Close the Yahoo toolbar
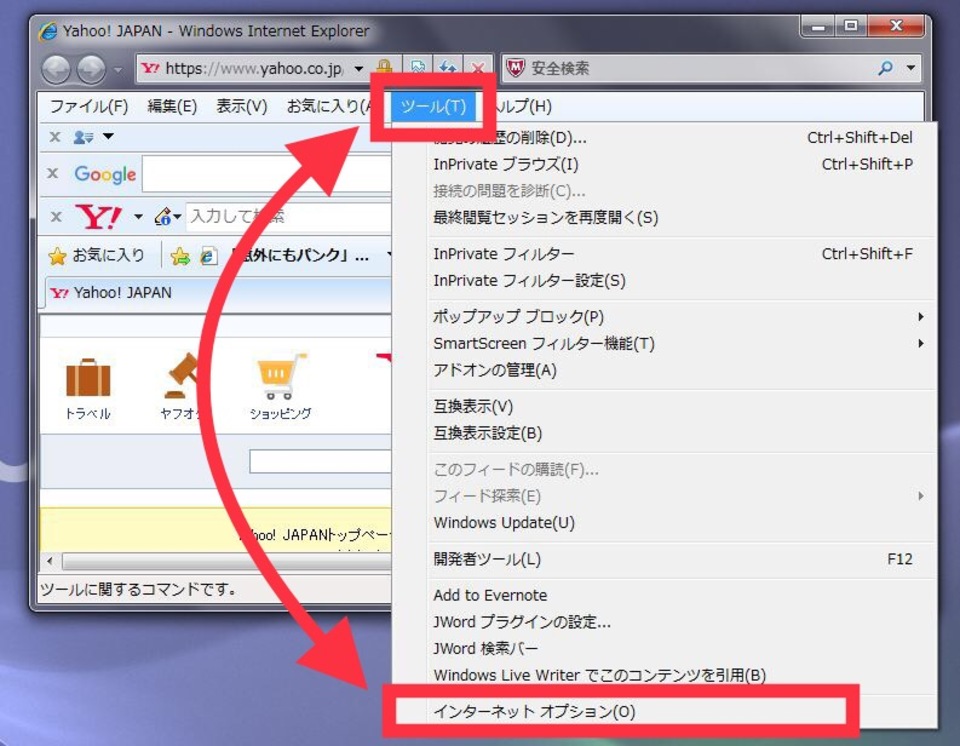960x746 pixels. [56, 216]
